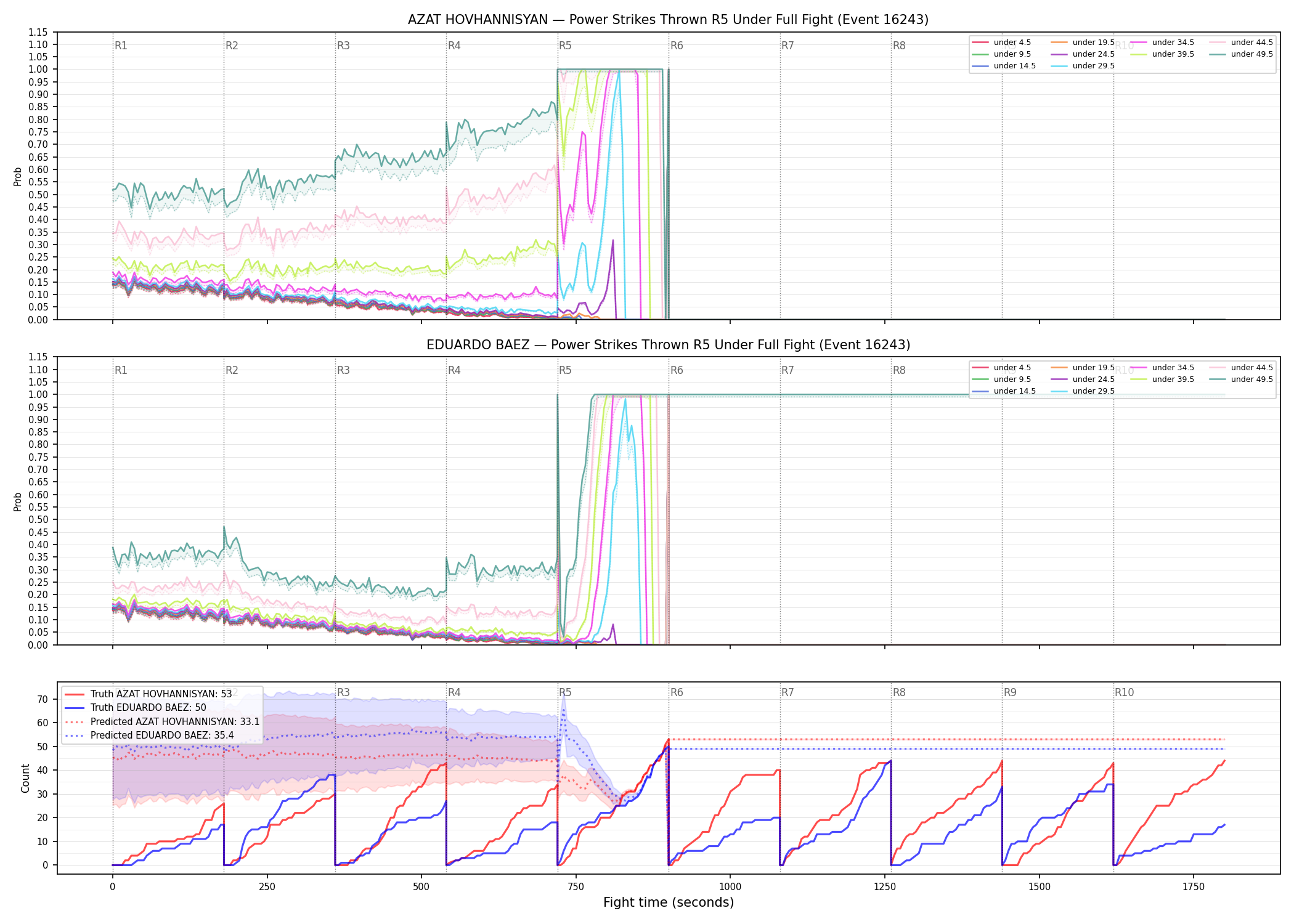
Task: Click the R3 round marker in bottom chart
Action: tap(343, 692)
